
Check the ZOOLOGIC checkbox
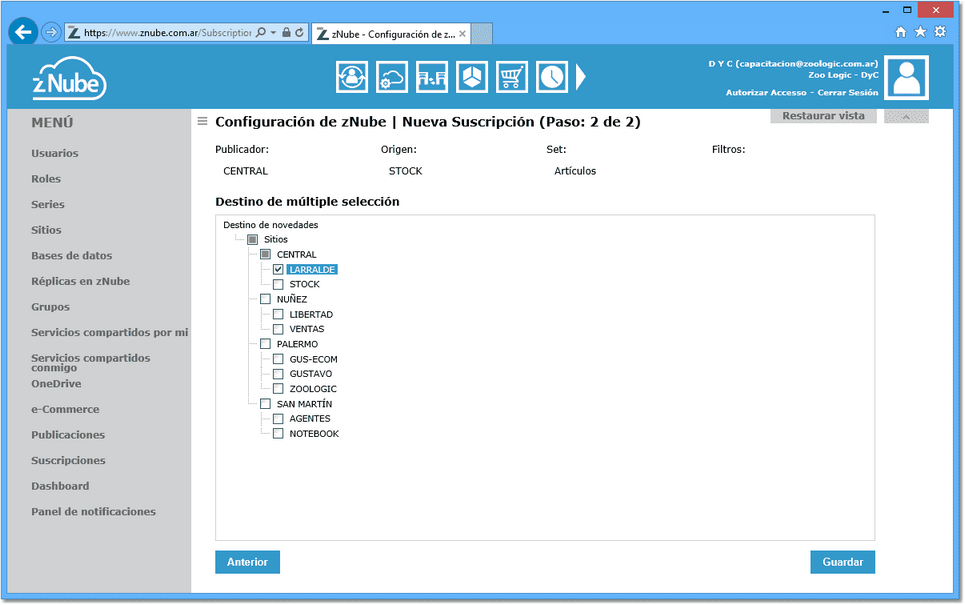278,389
